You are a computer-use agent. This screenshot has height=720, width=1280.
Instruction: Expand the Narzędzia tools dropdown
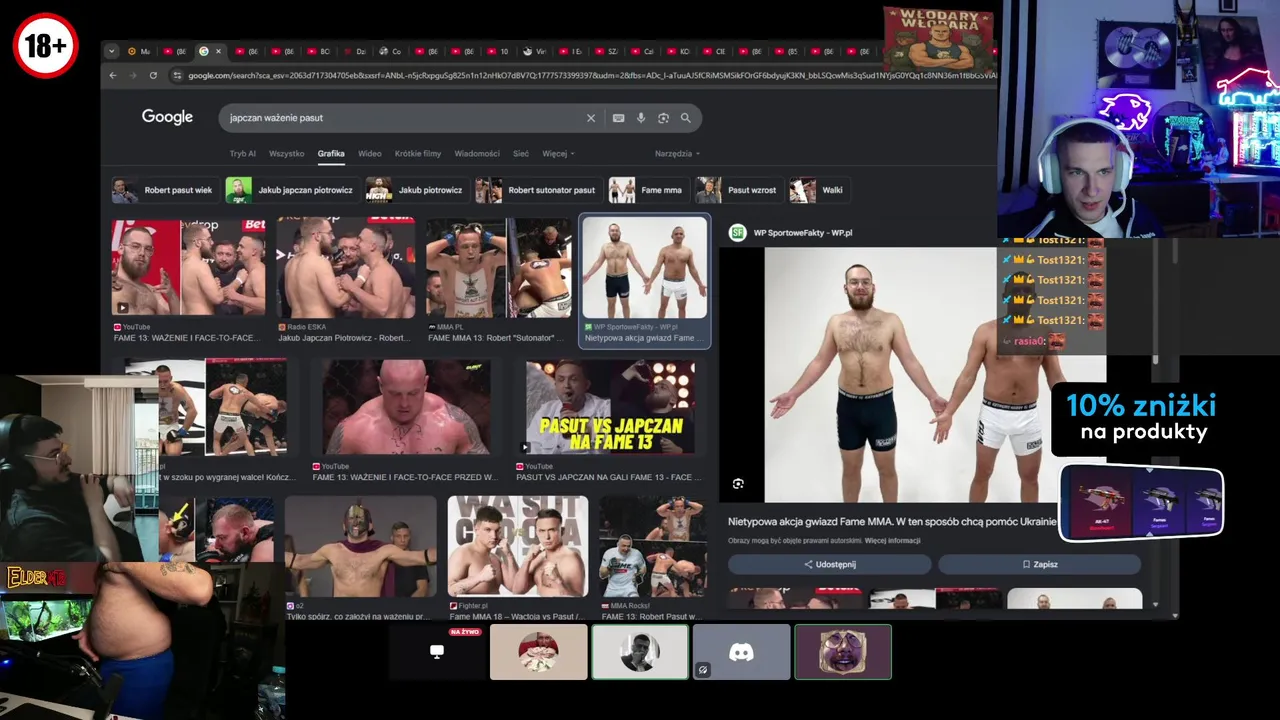pos(677,154)
